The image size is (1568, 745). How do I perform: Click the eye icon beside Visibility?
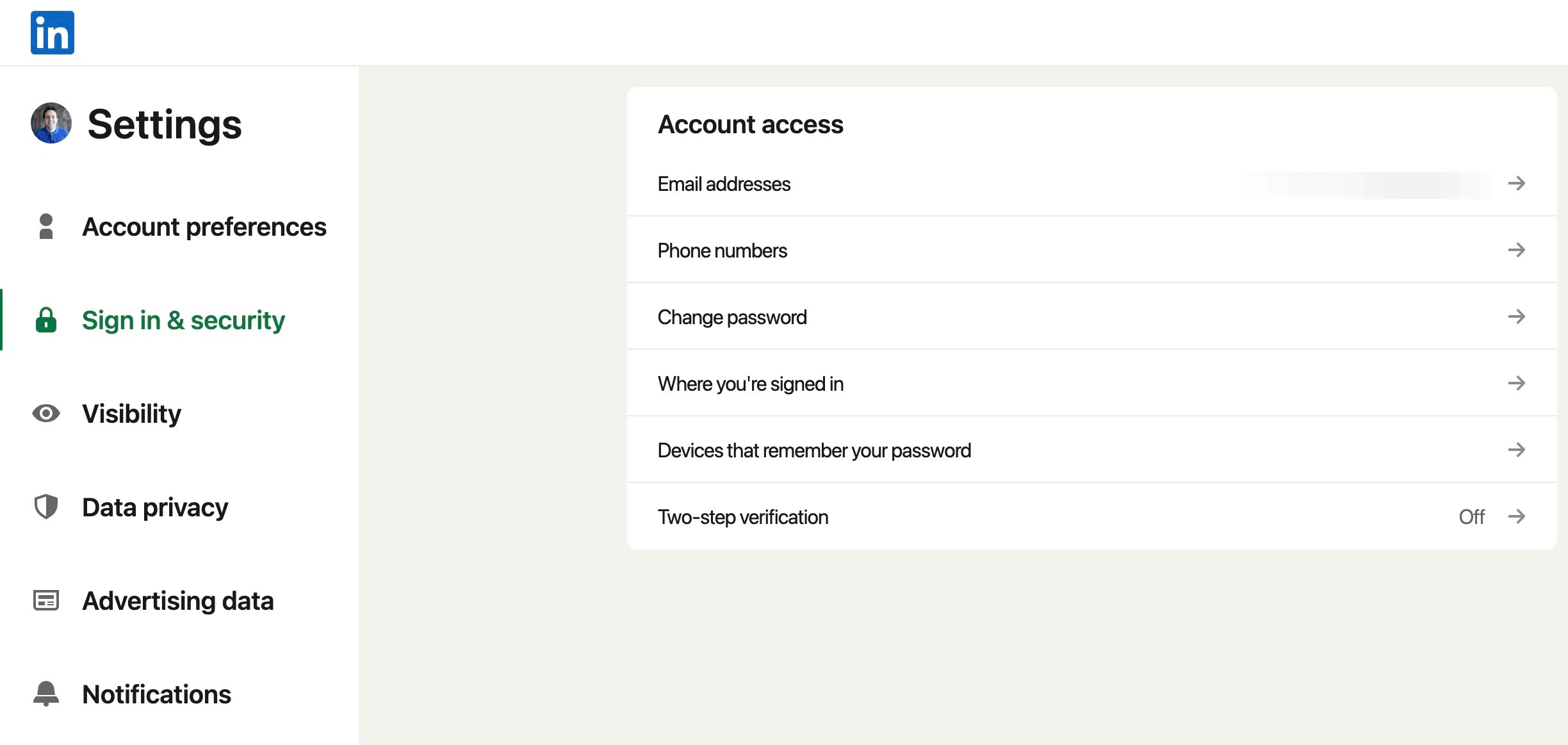[x=46, y=414]
